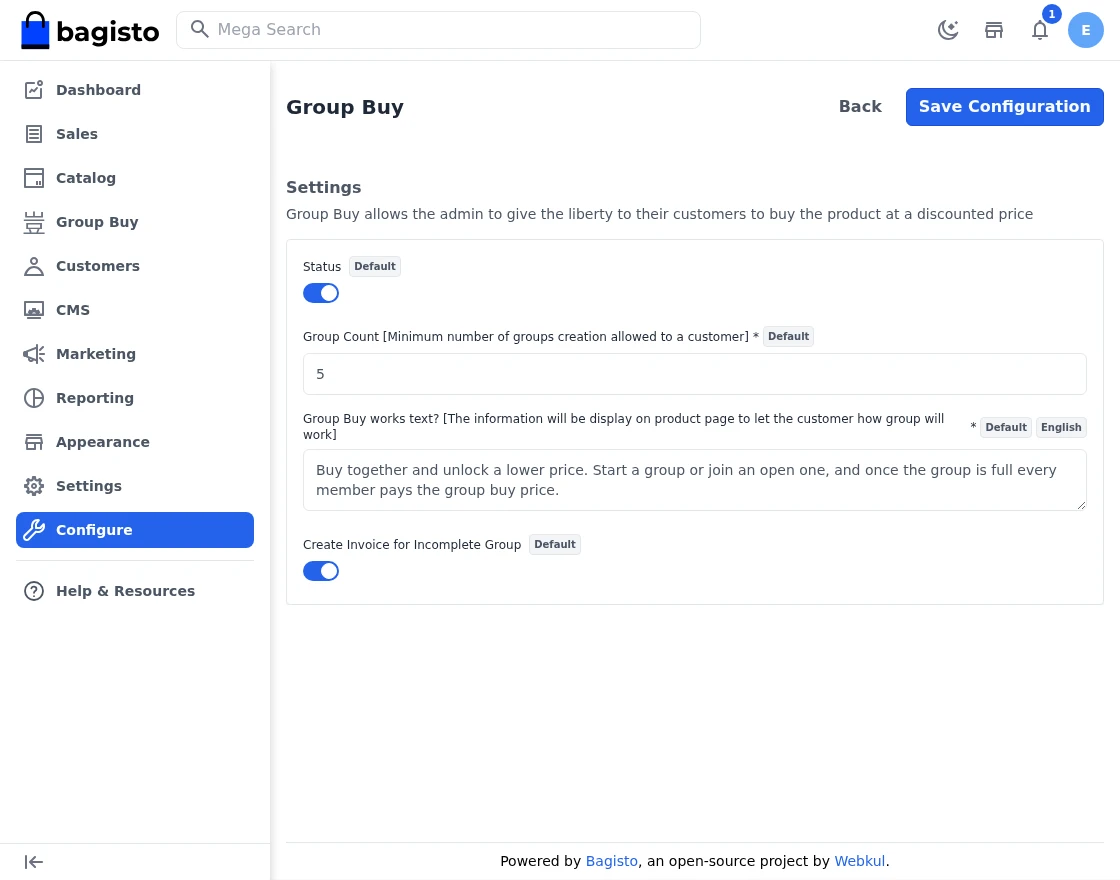The image size is (1120, 880).
Task: Click the Default badge next to Status
Action: click(x=374, y=266)
